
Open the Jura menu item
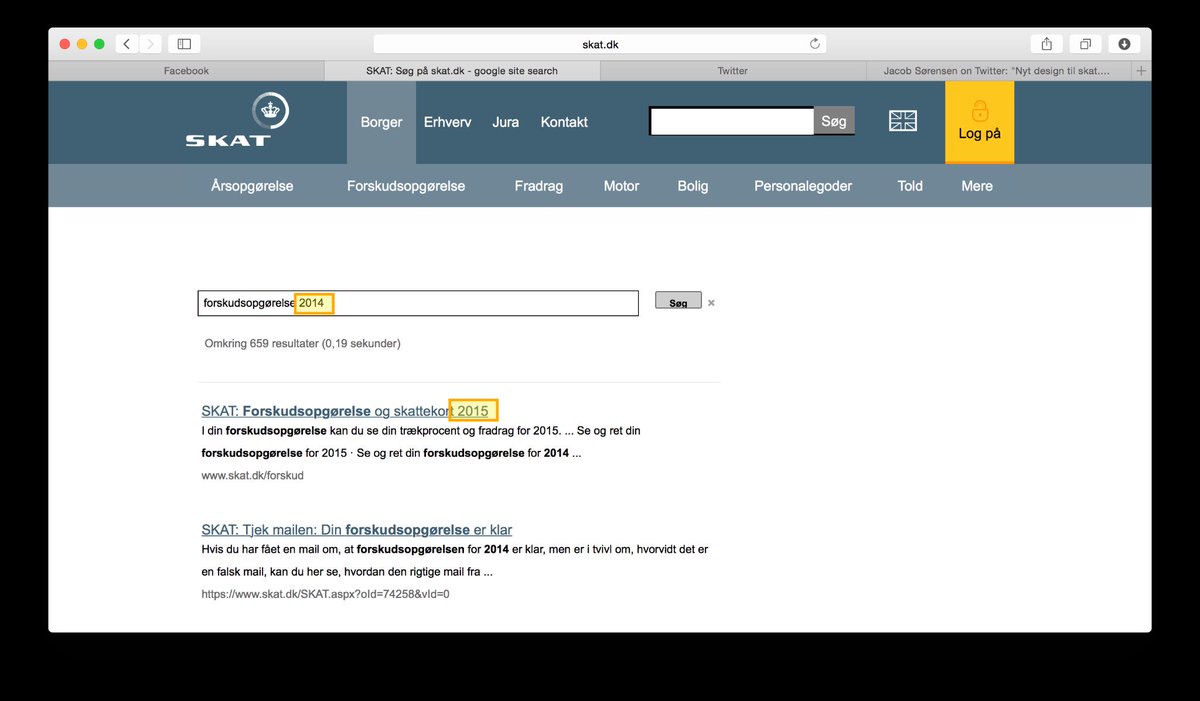pos(506,122)
